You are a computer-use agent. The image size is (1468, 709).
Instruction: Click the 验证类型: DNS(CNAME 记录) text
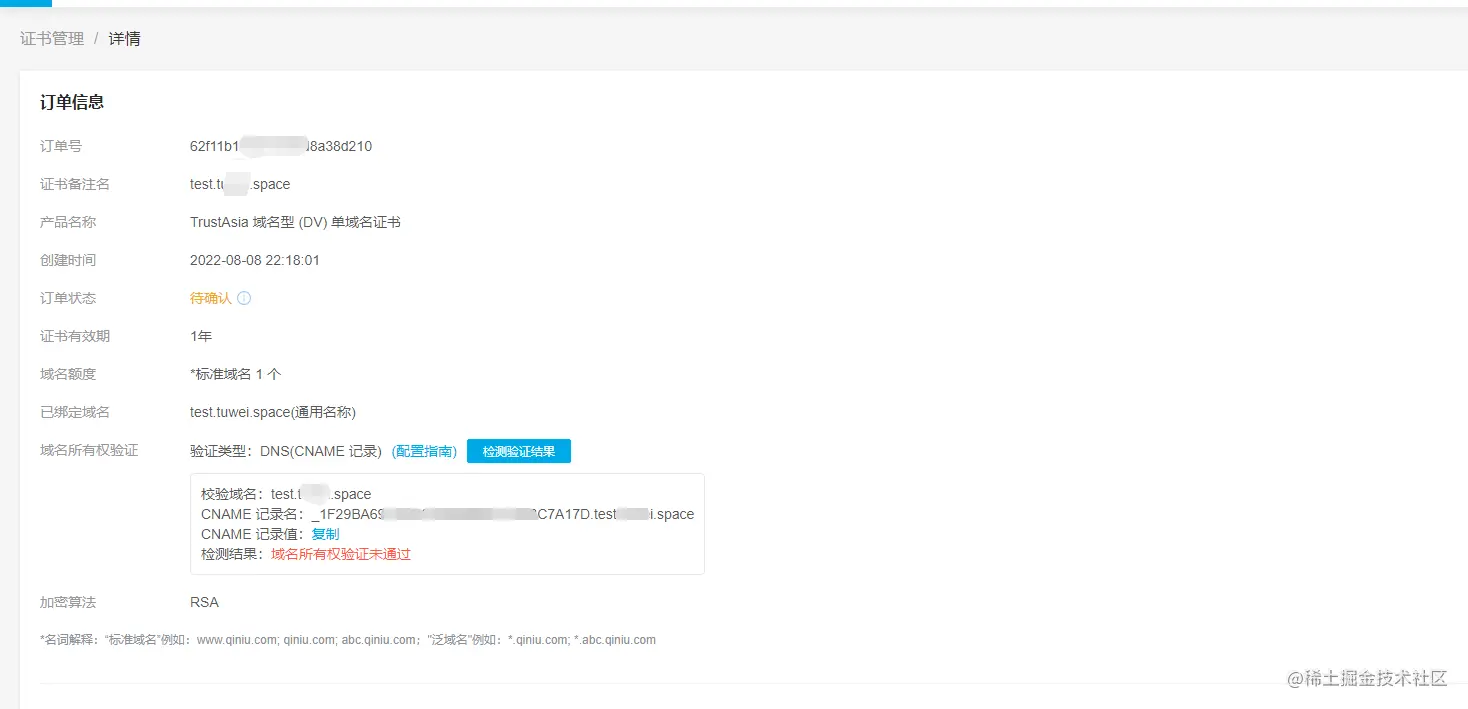click(286, 452)
